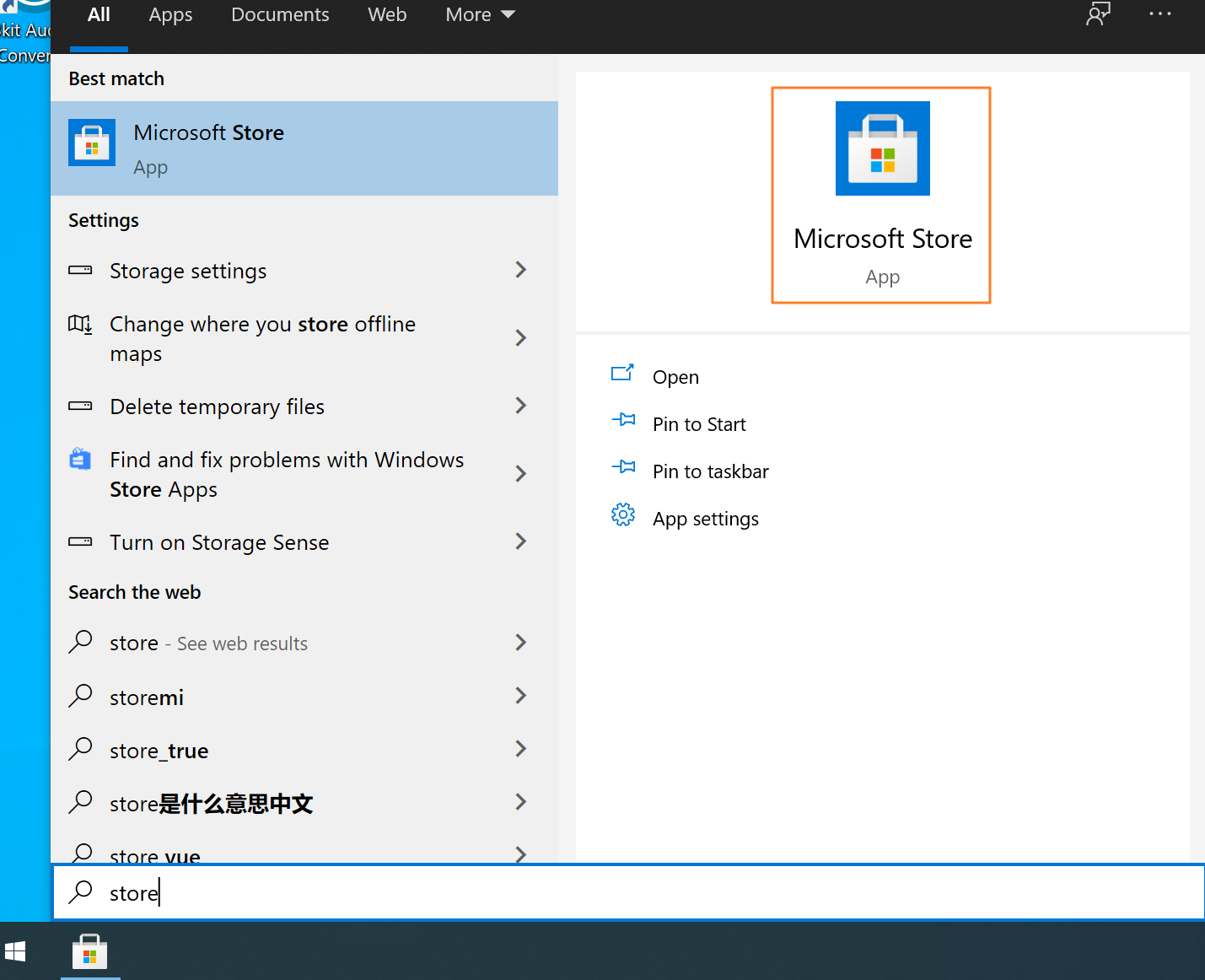Open the More filter dropdown

(x=480, y=15)
